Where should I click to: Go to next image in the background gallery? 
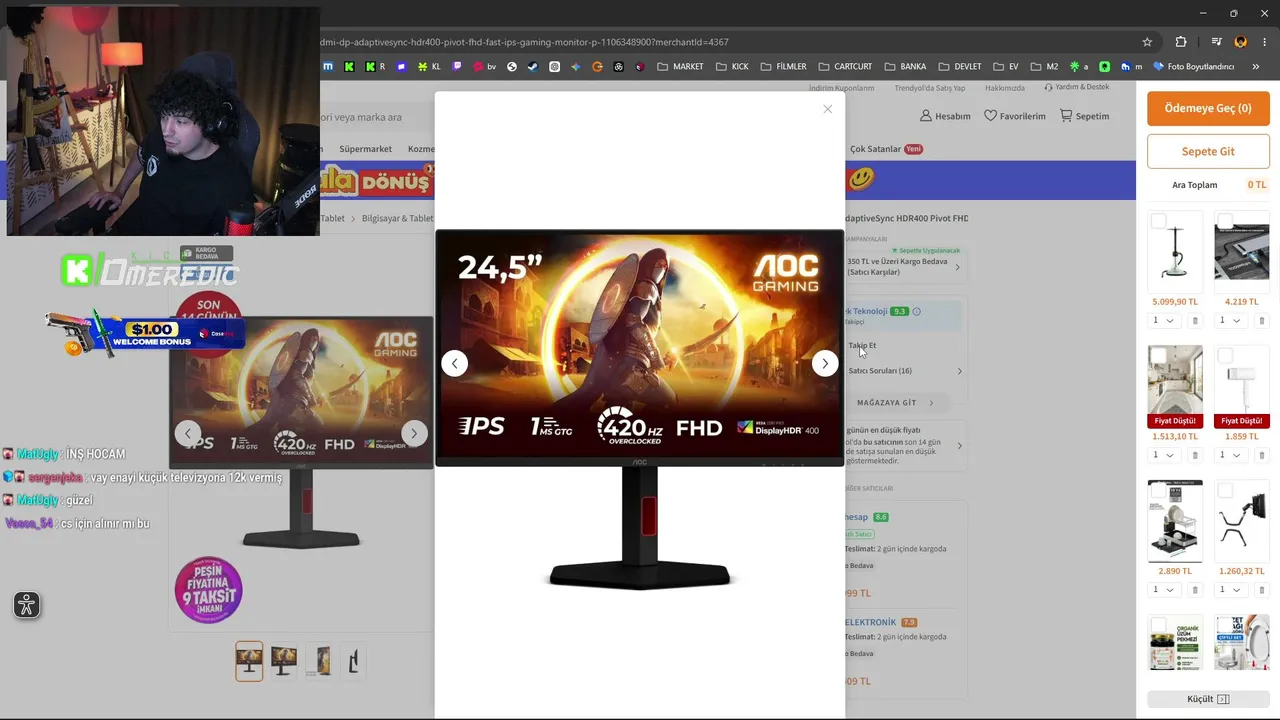coord(414,433)
